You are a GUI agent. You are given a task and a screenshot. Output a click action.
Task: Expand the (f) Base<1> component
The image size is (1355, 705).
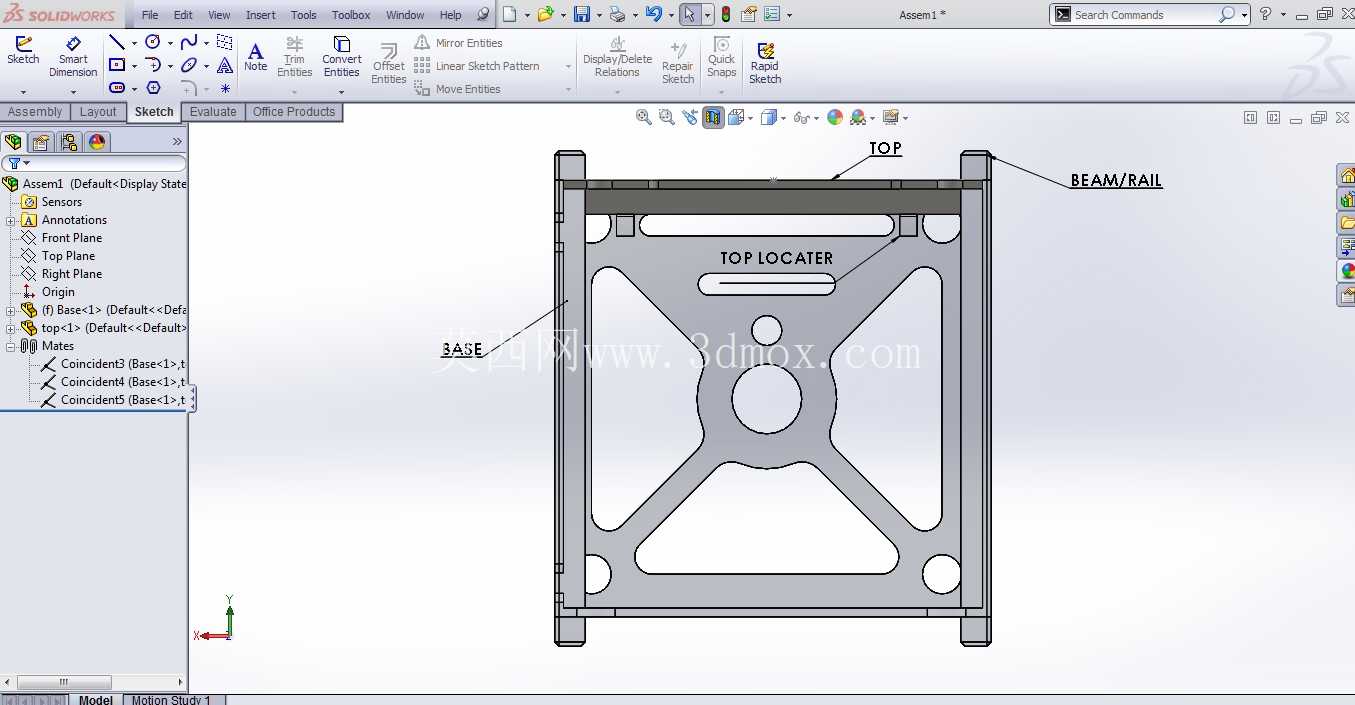point(10,310)
